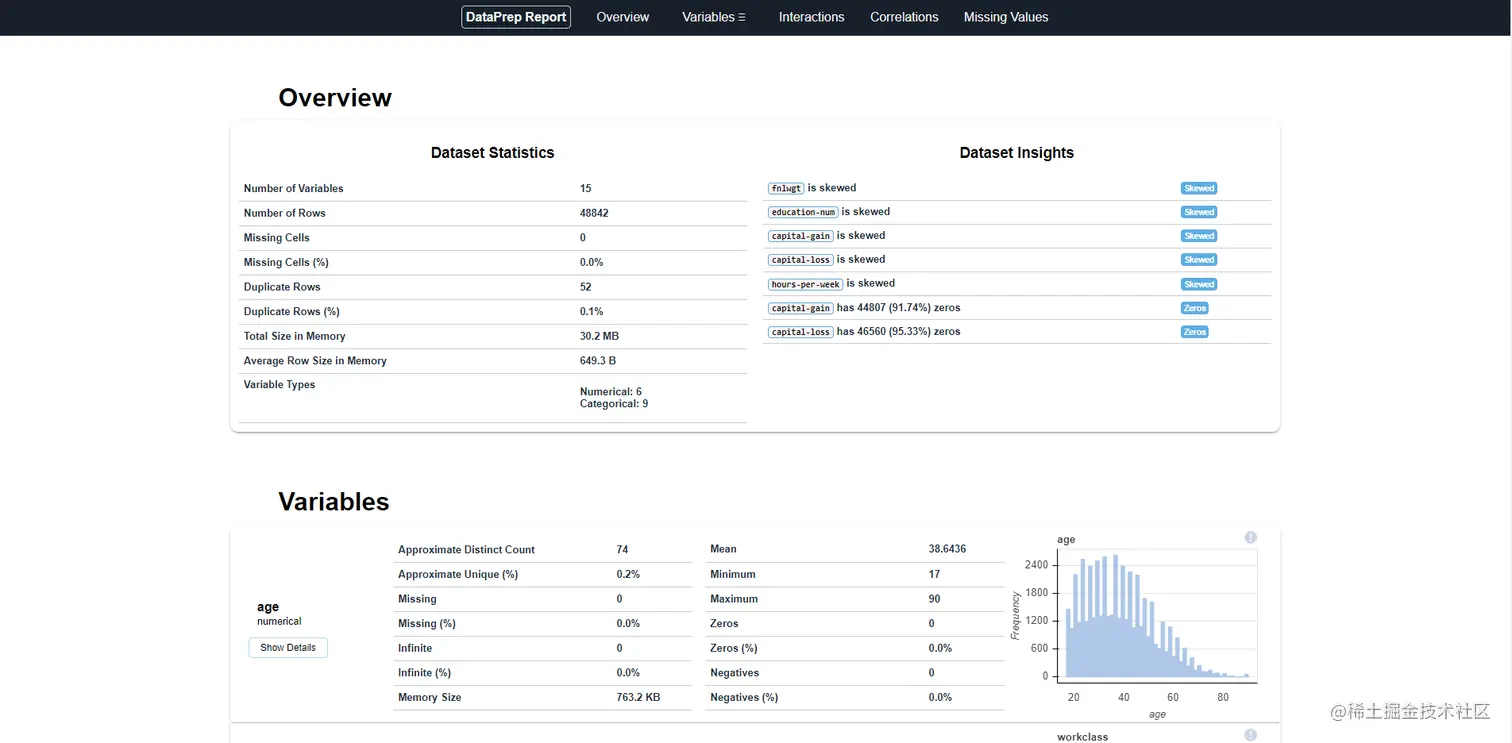The image size is (1512, 743).
Task: Click the Approximate Unique (%) value 0.2%
Action: click(628, 574)
